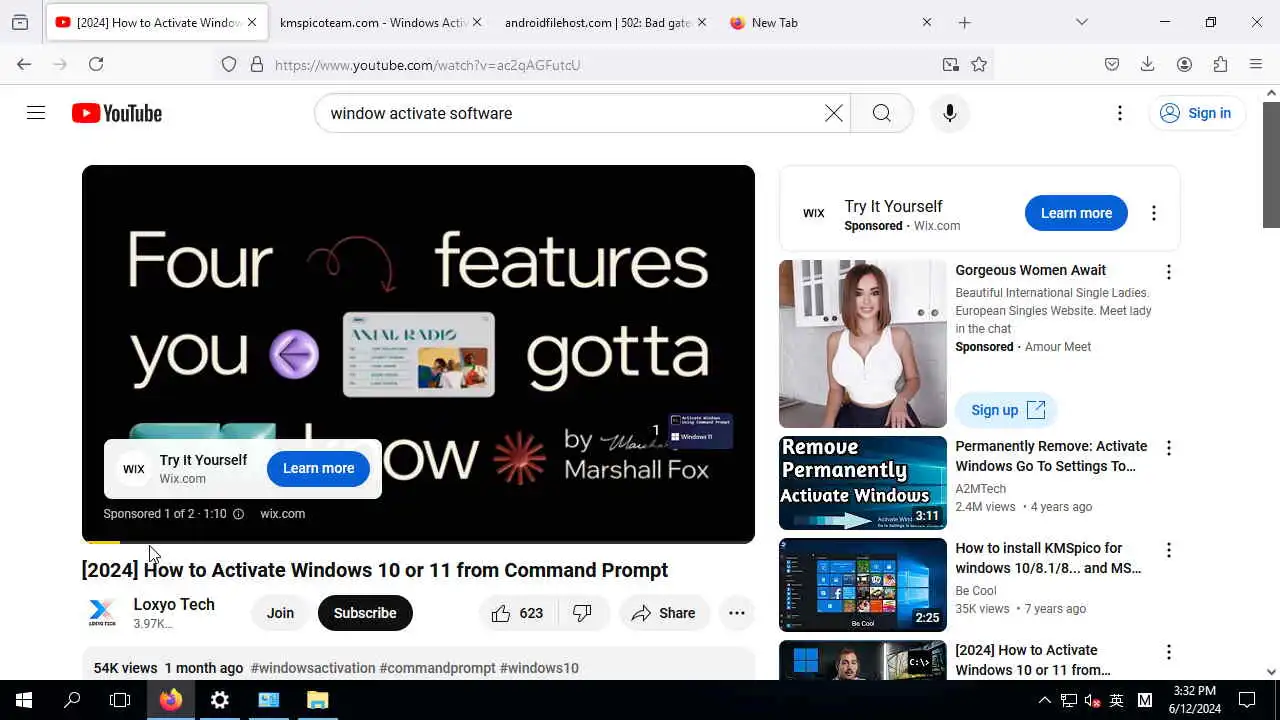
Task: Share this video
Action: (x=664, y=613)
